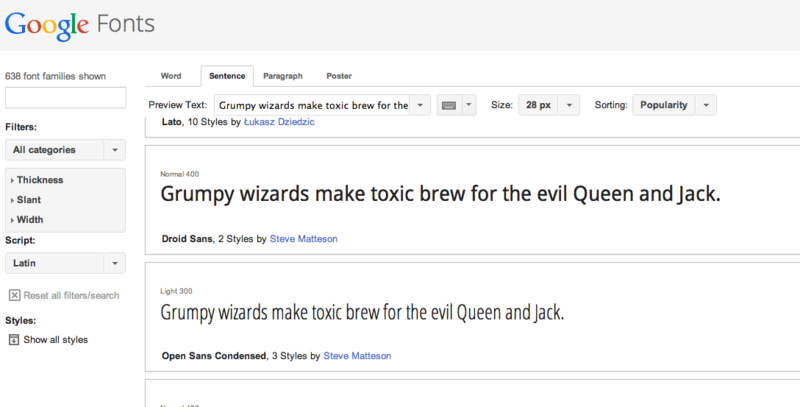Open the virtual keyboard icon
This screenshot has height=407, width=800.
click(x=449, y=105)
